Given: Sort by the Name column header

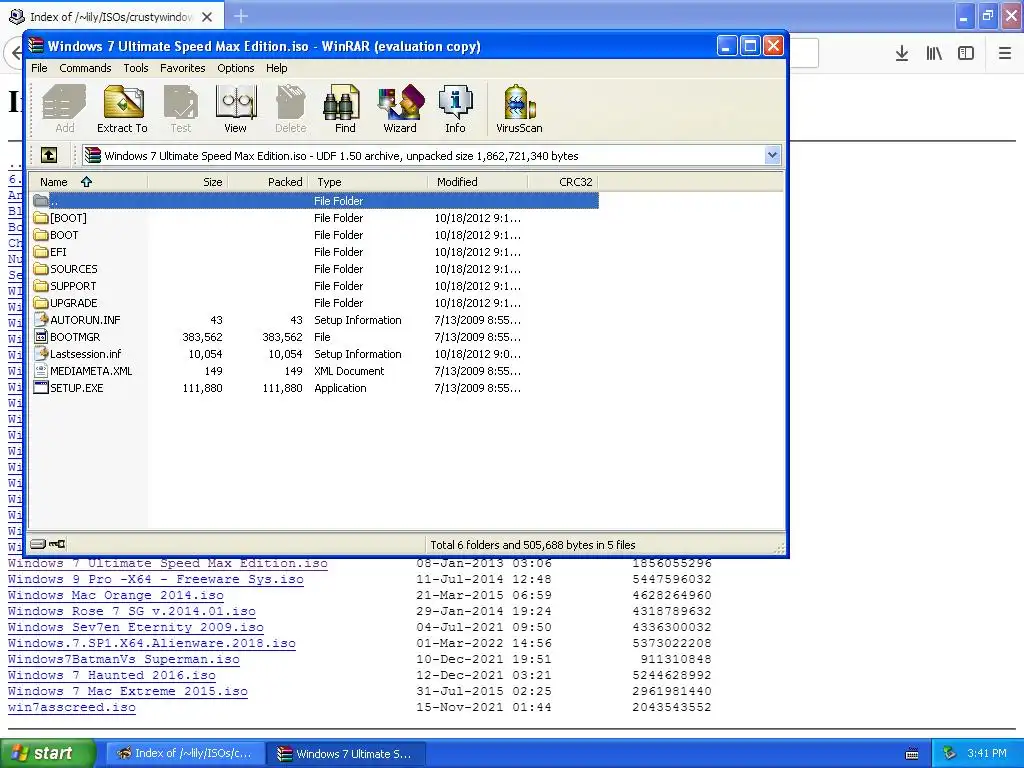Looking at the screenshot, I should (88, 182).
